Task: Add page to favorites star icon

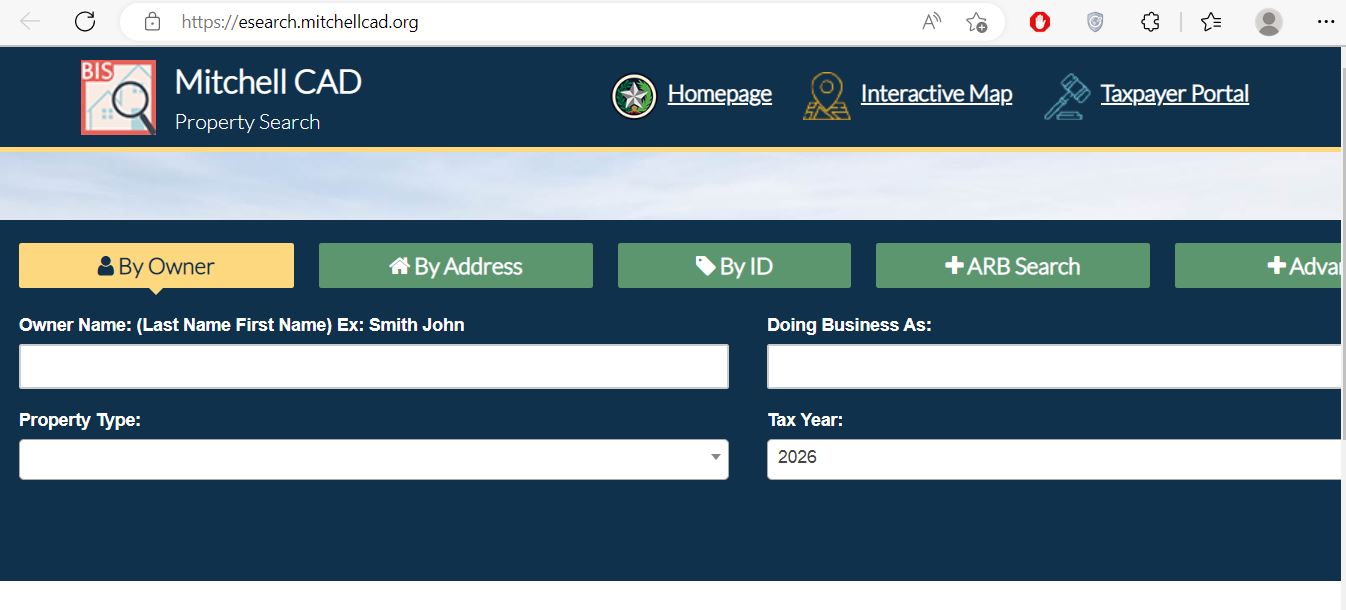Action: click(976, 22)
